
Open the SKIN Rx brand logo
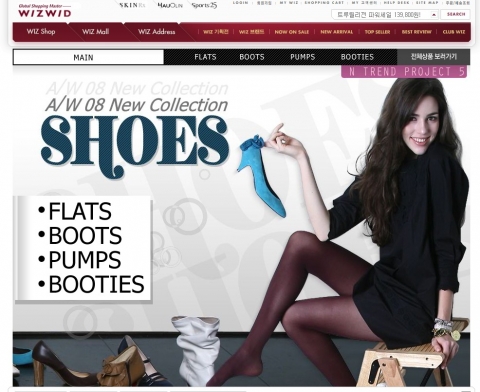[132, 5]
